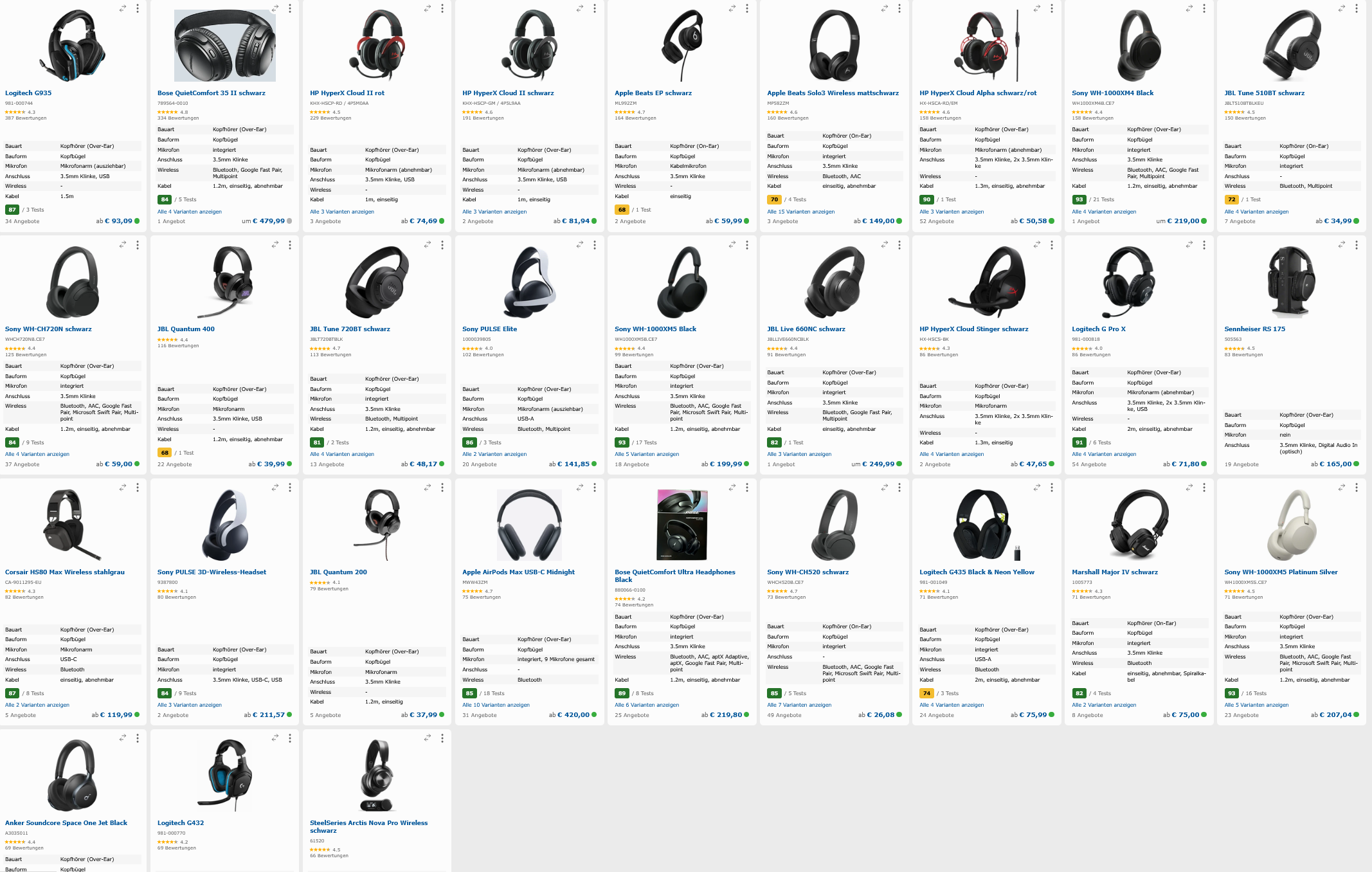Click compare arrows icon on Logitech G Pro X card
The width and height of the screenshot is (1372, 872).
coord(1189,245)
